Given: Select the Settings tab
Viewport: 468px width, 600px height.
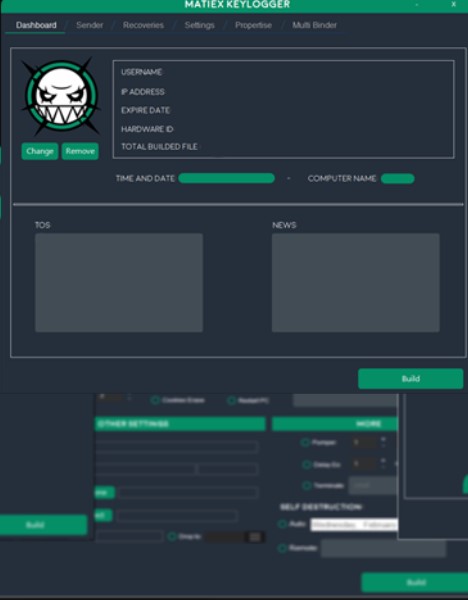Looking at the screenshot, I should pyautogui.click(x=199, y=25).
